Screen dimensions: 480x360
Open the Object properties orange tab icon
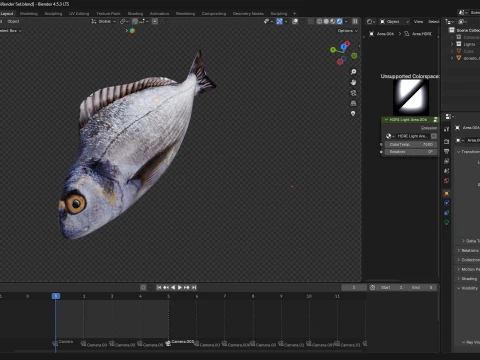446,193
